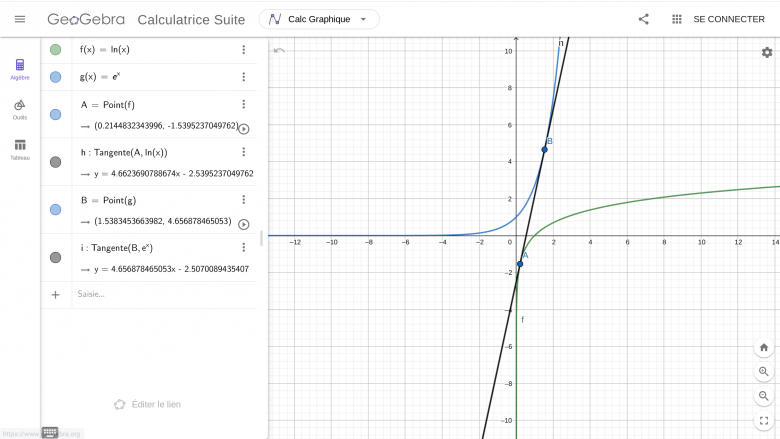Switch to the Outils tab
Viewport: 780px width, 439px height.
(20, 109)
